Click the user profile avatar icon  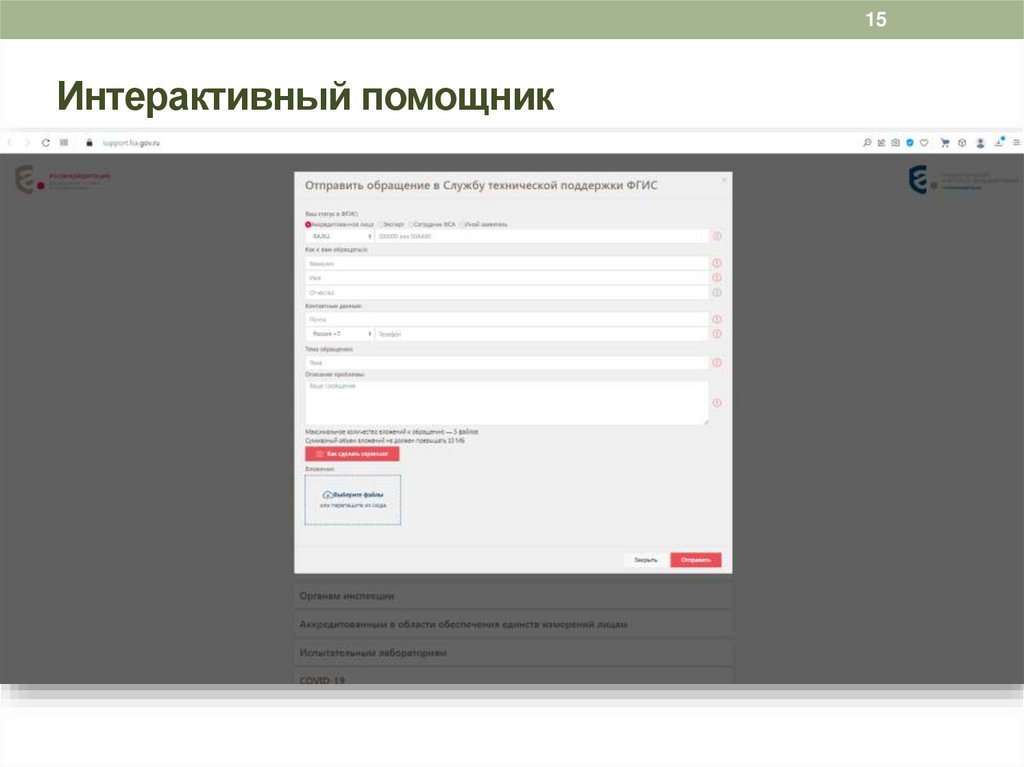pyautogui.click(x=980, y=141)
